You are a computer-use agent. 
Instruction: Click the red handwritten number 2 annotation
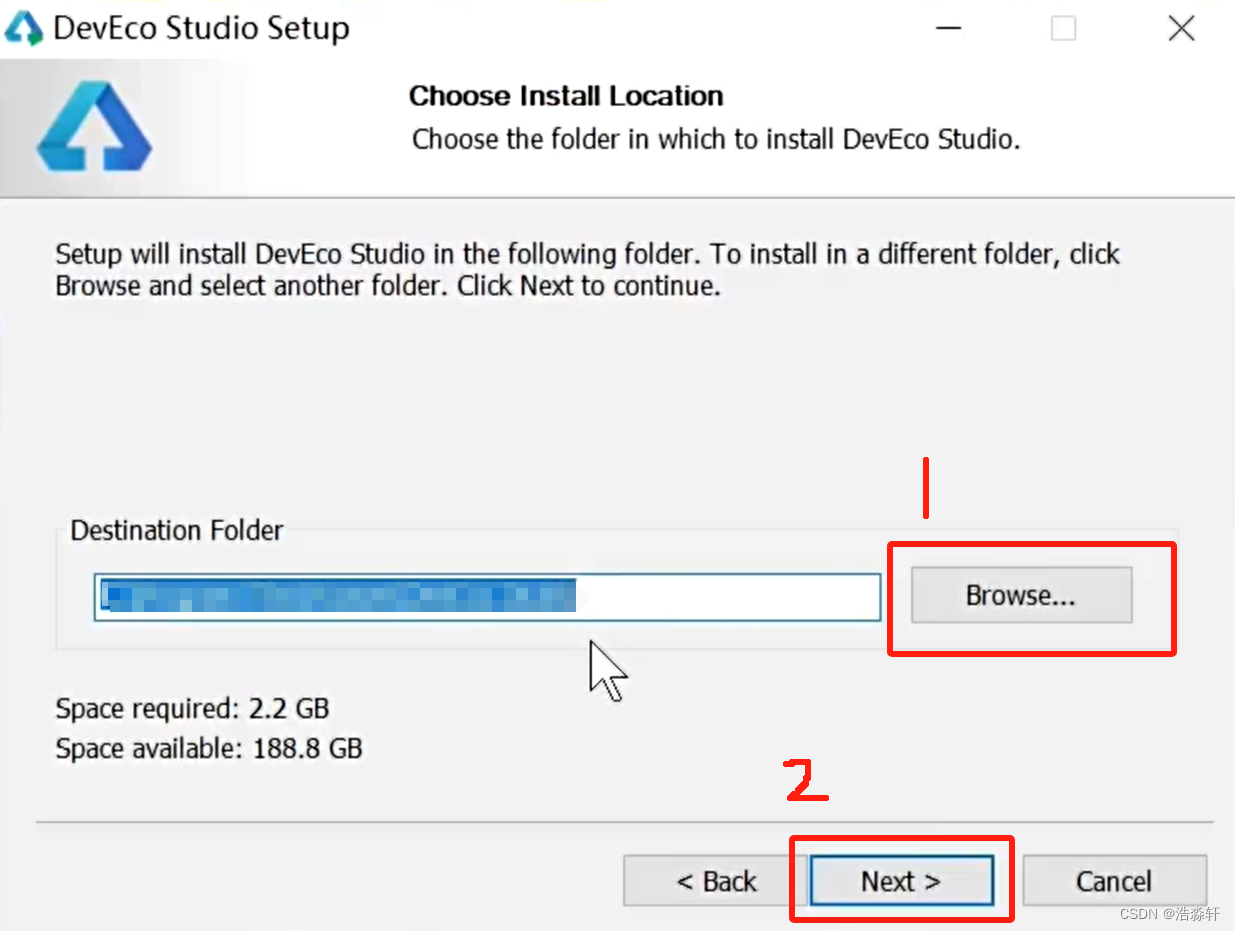point(806,780)
